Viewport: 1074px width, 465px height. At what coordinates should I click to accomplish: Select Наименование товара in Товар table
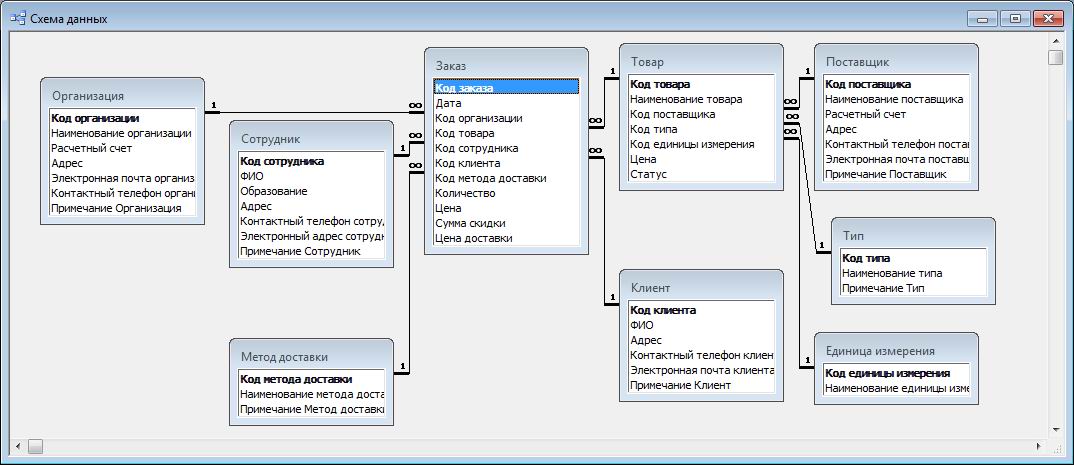(686, 100)
